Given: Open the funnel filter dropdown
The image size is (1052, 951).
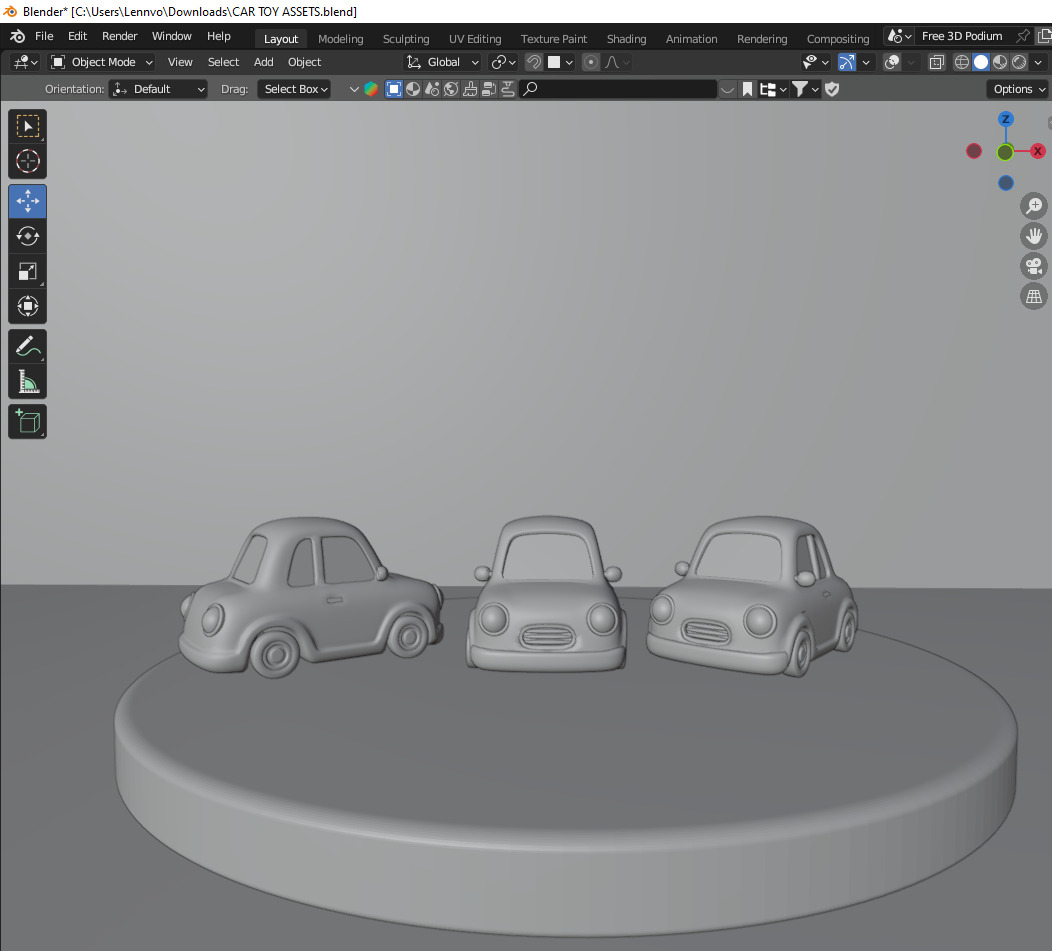Looking at the screenshot, I should point(805,89).
